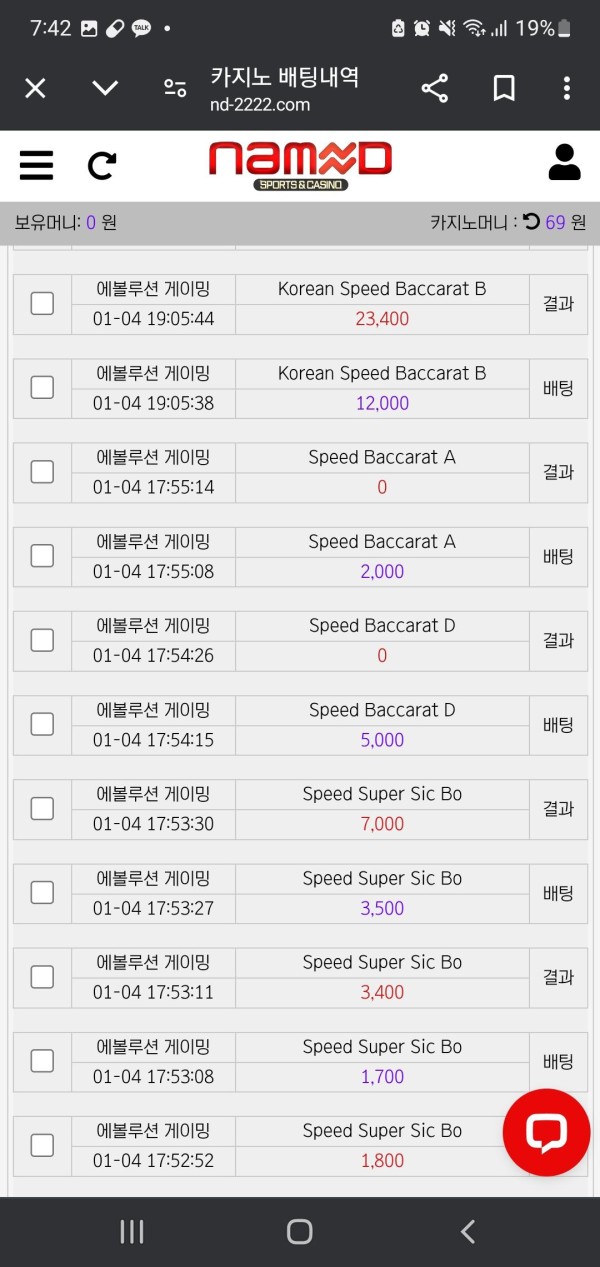Bookmark this page with the bookmark icon
This screenshot has height=1267, width=600.
tap(504, 89)
